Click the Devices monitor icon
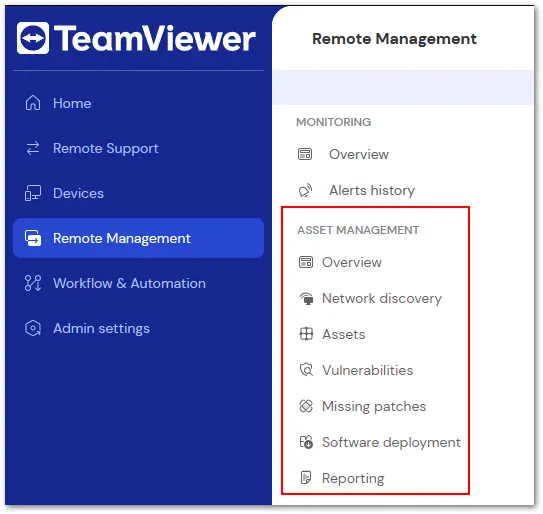The width and height of the screenshot is (543, 514). [x=33, y=193]
